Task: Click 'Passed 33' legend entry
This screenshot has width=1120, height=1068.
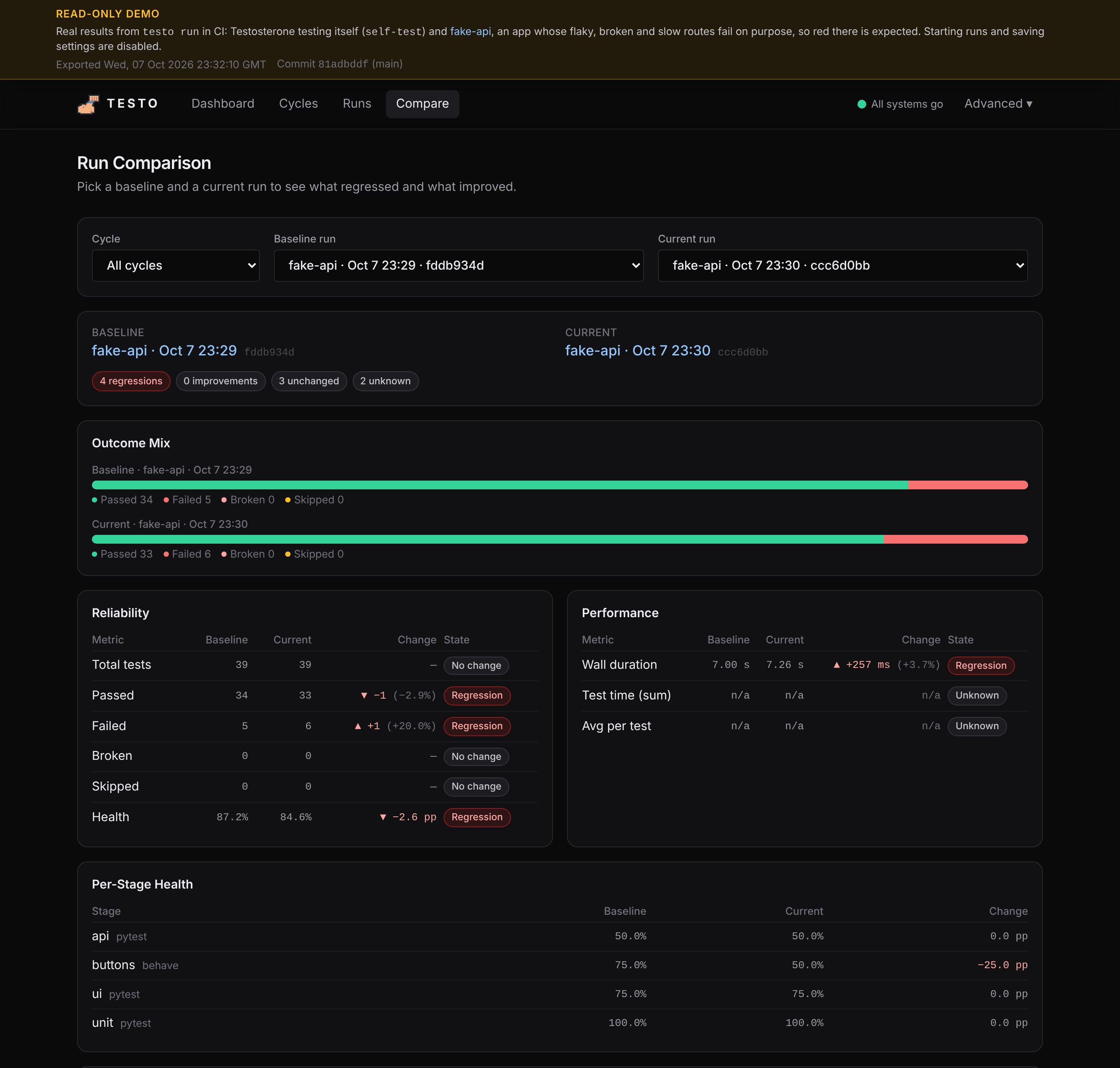Action: tap(122, 554)
